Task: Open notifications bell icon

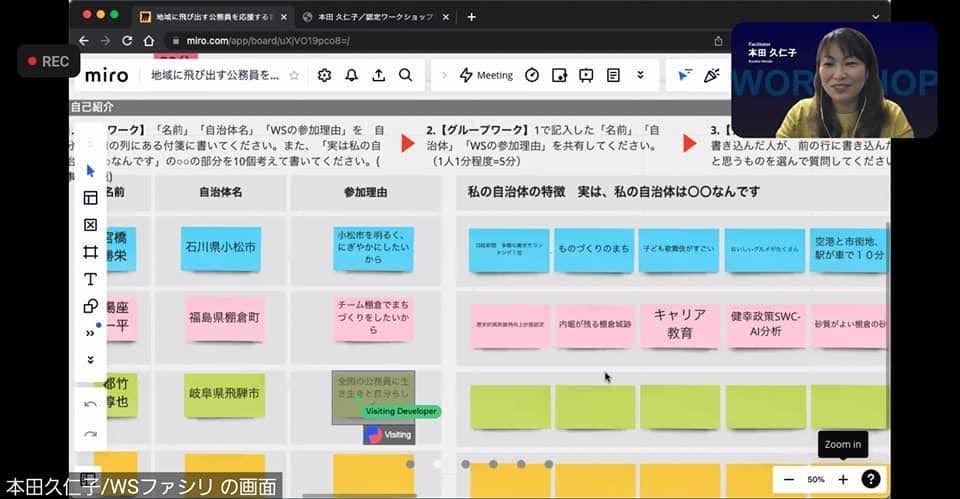Action: click(351, 75)
